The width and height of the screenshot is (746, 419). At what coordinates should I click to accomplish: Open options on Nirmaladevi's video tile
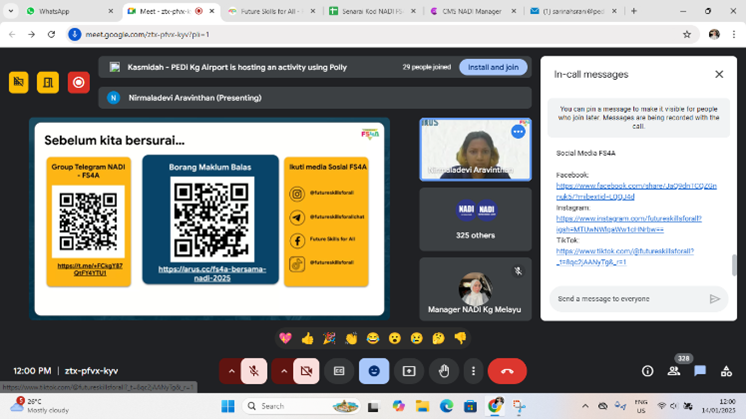pos(518,132)
